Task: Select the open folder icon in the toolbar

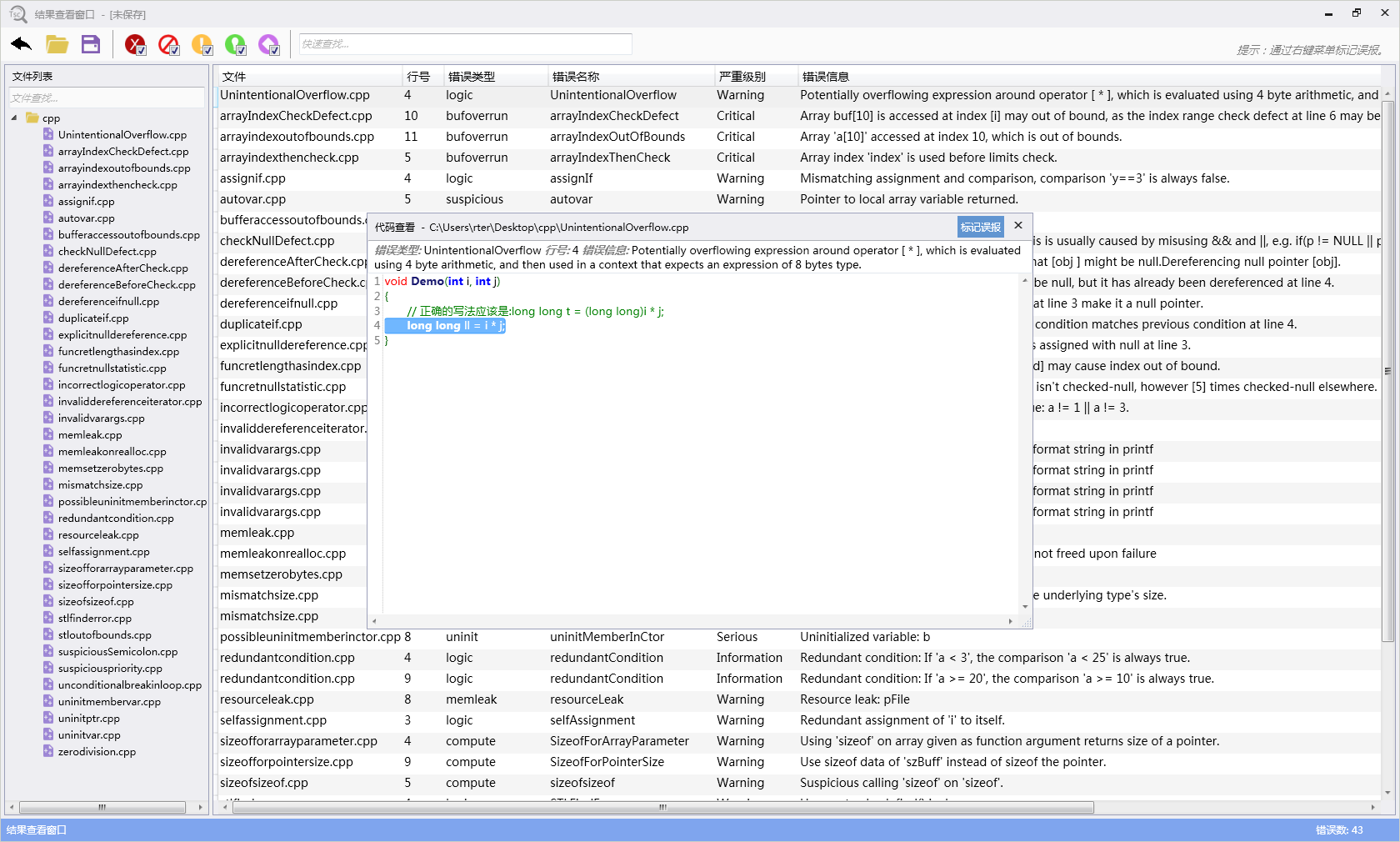Action: tap(57, 44)
